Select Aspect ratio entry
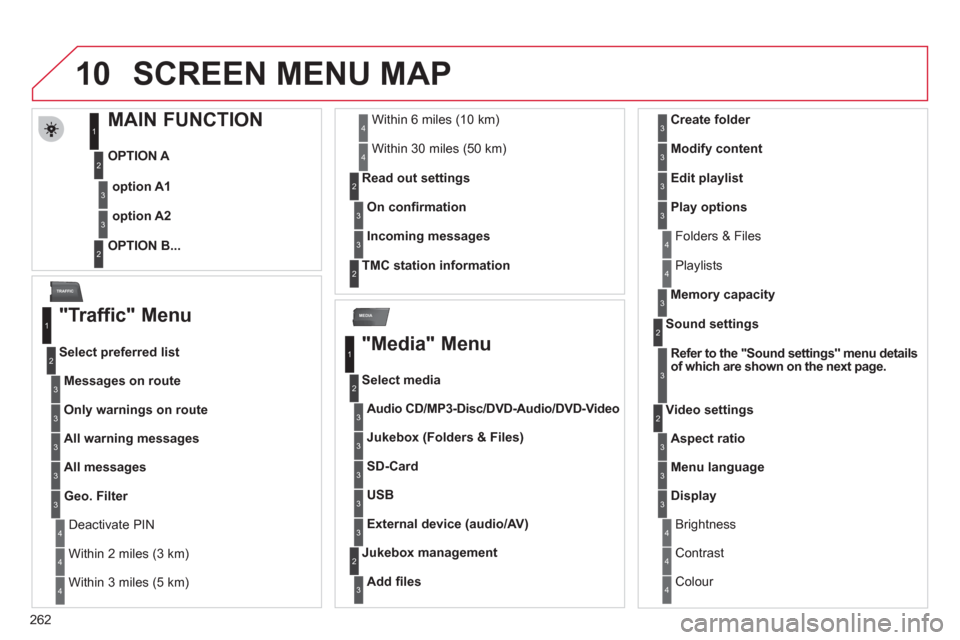The width and height of the screenshot is (960, 640). pos(708,439)
